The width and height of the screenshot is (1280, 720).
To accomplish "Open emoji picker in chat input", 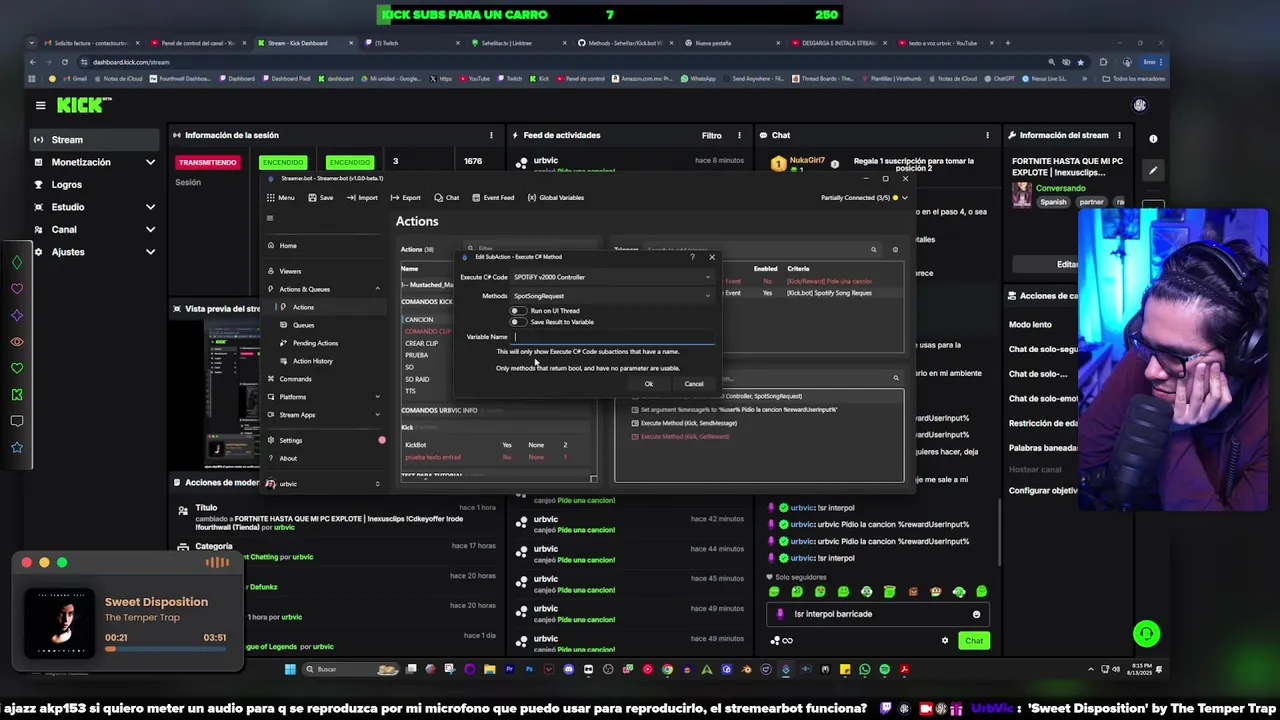I will [x=976, y=614].
